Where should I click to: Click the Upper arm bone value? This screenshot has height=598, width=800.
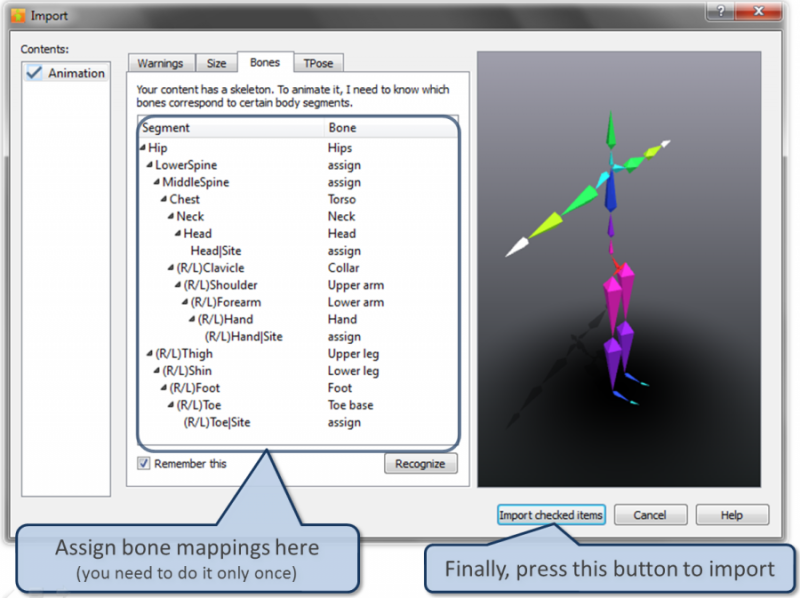pyautogui.click(x=356, y=285)
